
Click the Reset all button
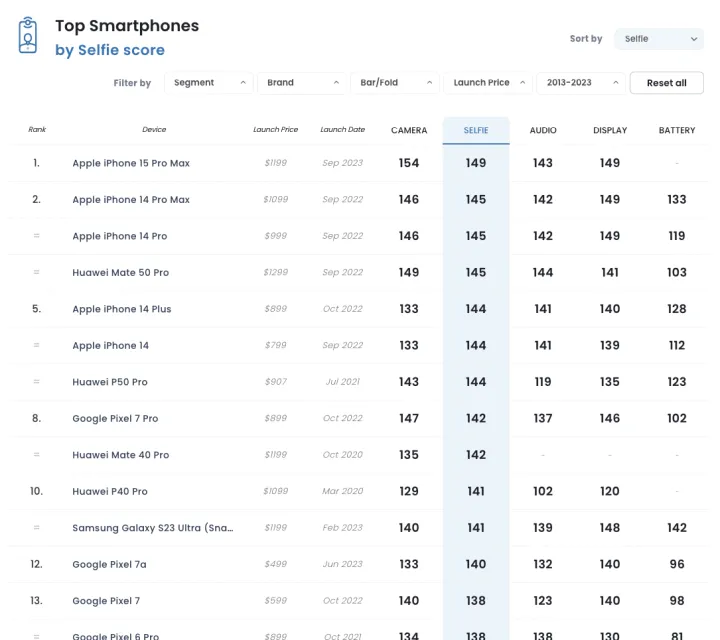pyautogui.click(x=666, y=83)
